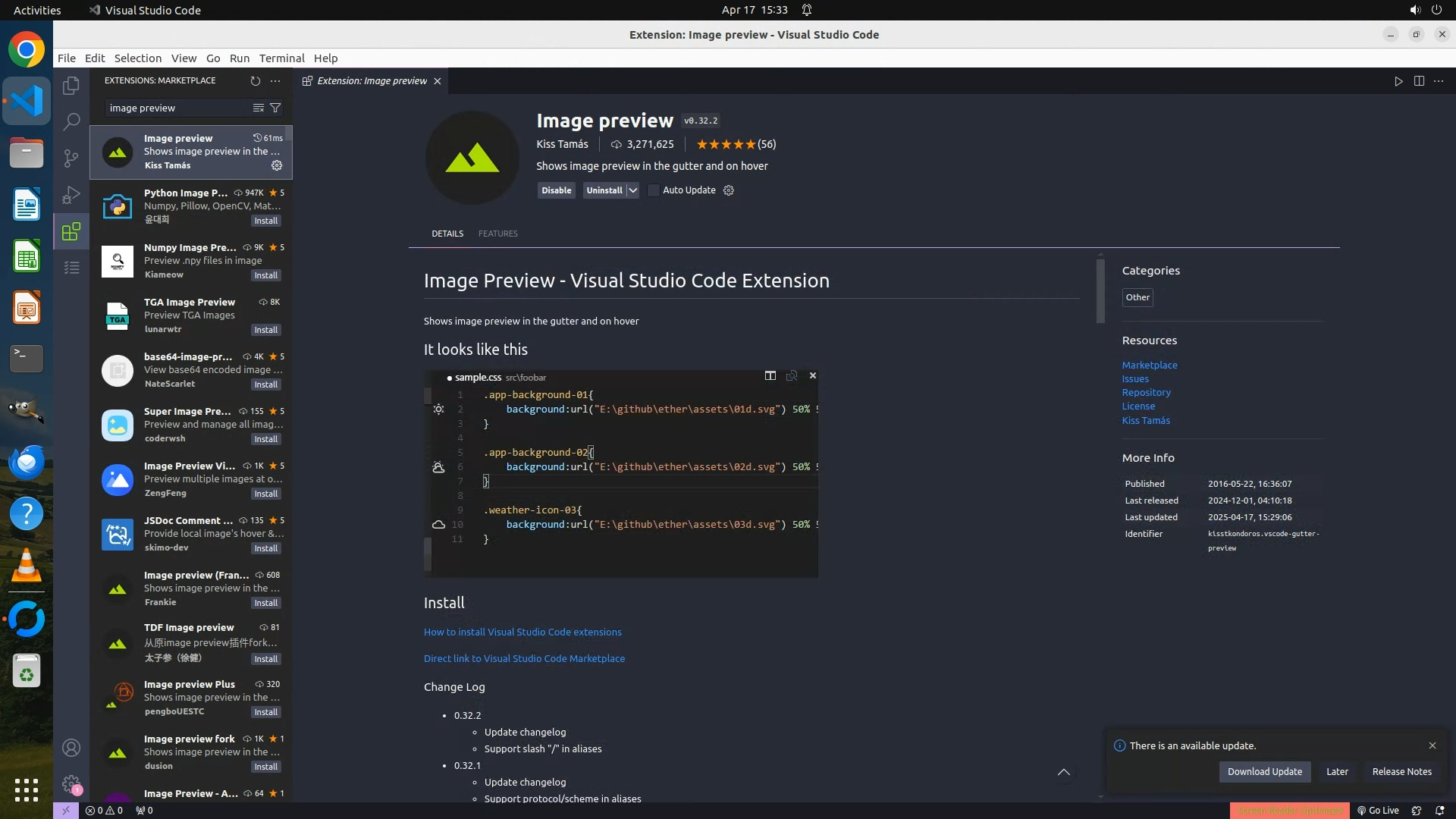Open the Search view icon
This screenshot has height=819, width=1456.
tap(71, 121)
